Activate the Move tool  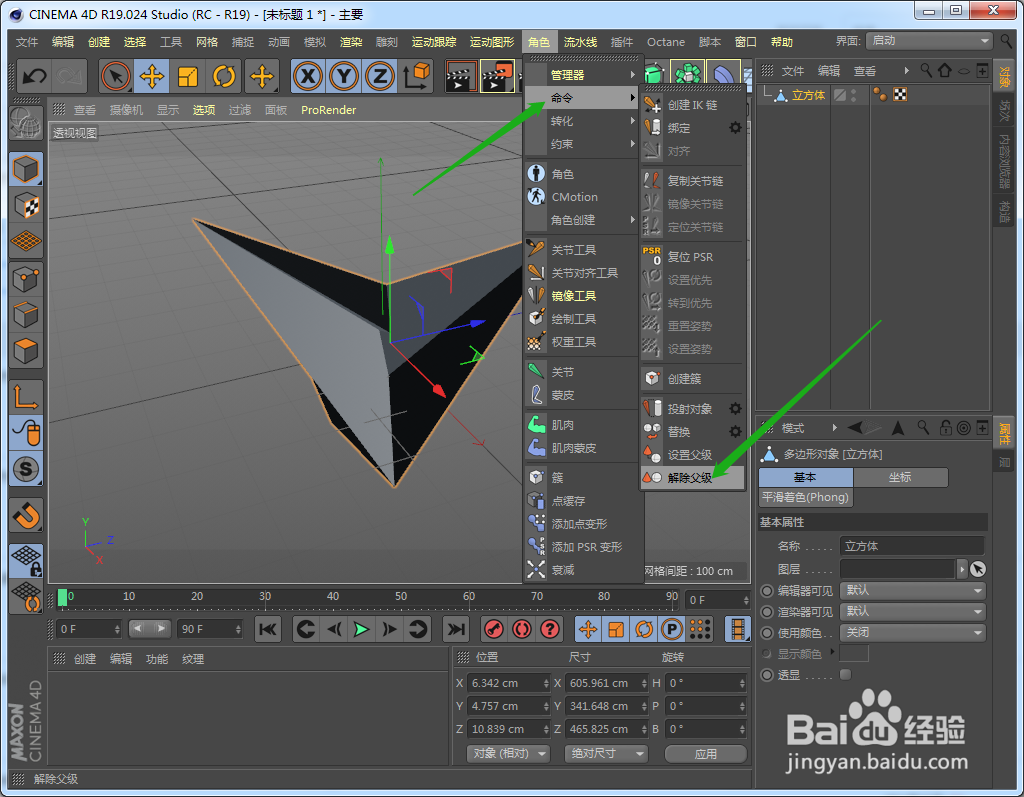click(152, 76)
